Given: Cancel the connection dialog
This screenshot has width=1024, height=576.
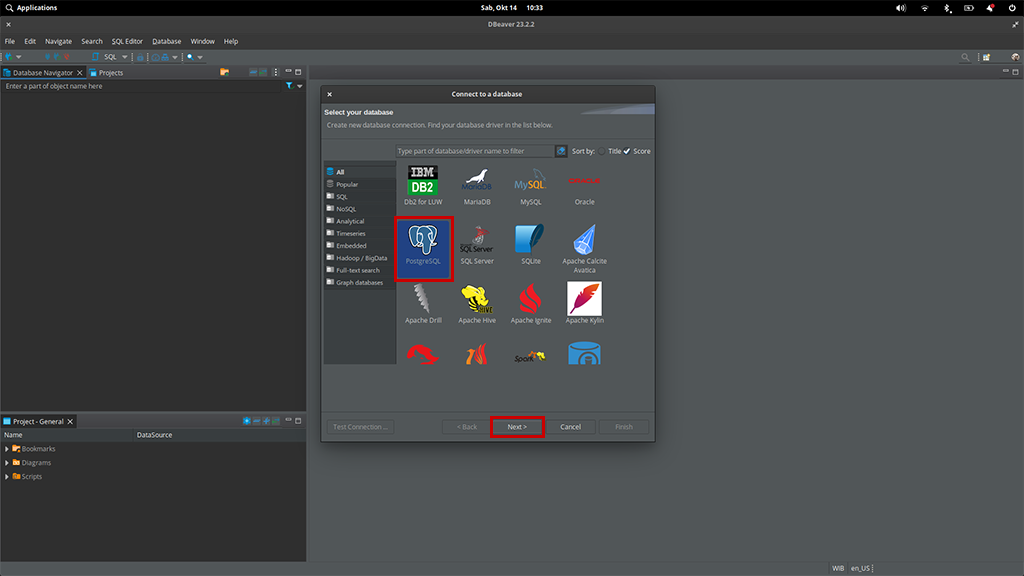Looking at the screenshot, I should [x=570, y=427].
